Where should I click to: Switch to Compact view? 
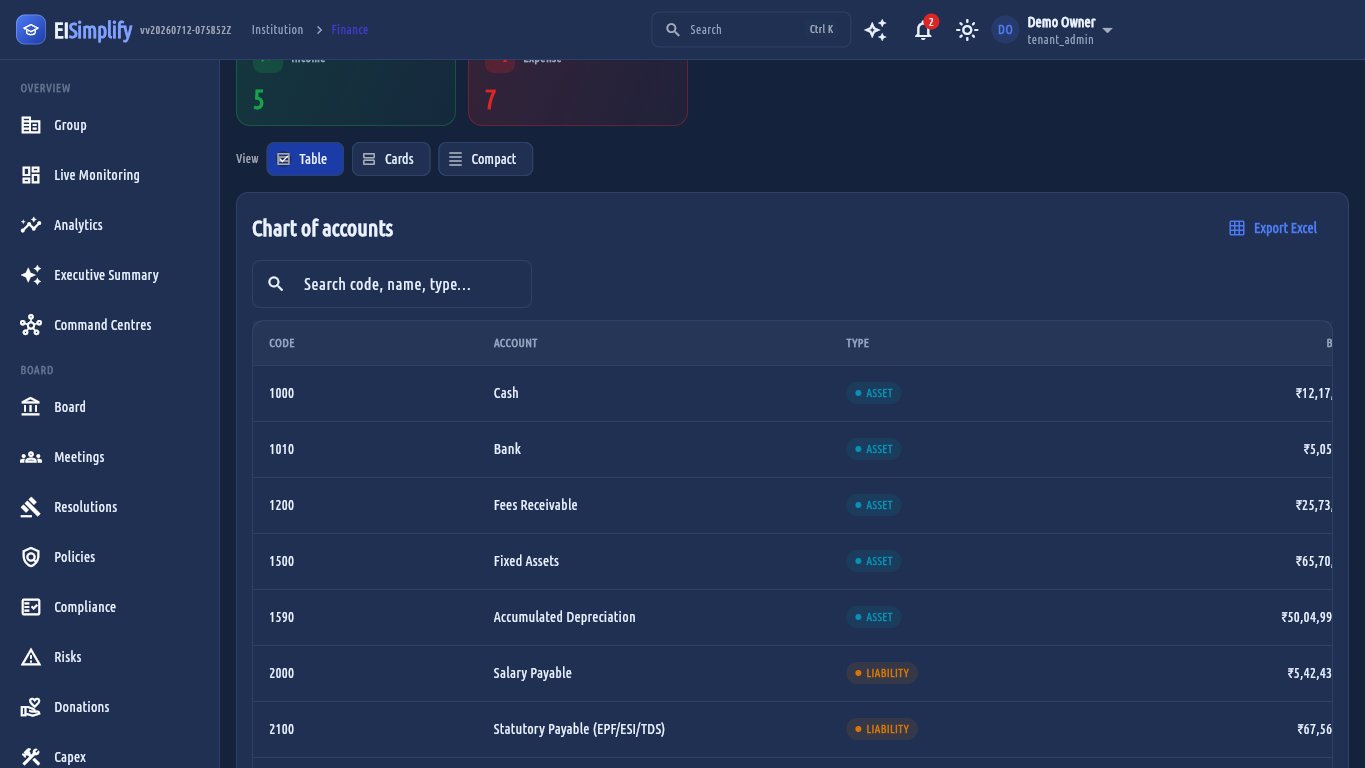tap(485, 159)
